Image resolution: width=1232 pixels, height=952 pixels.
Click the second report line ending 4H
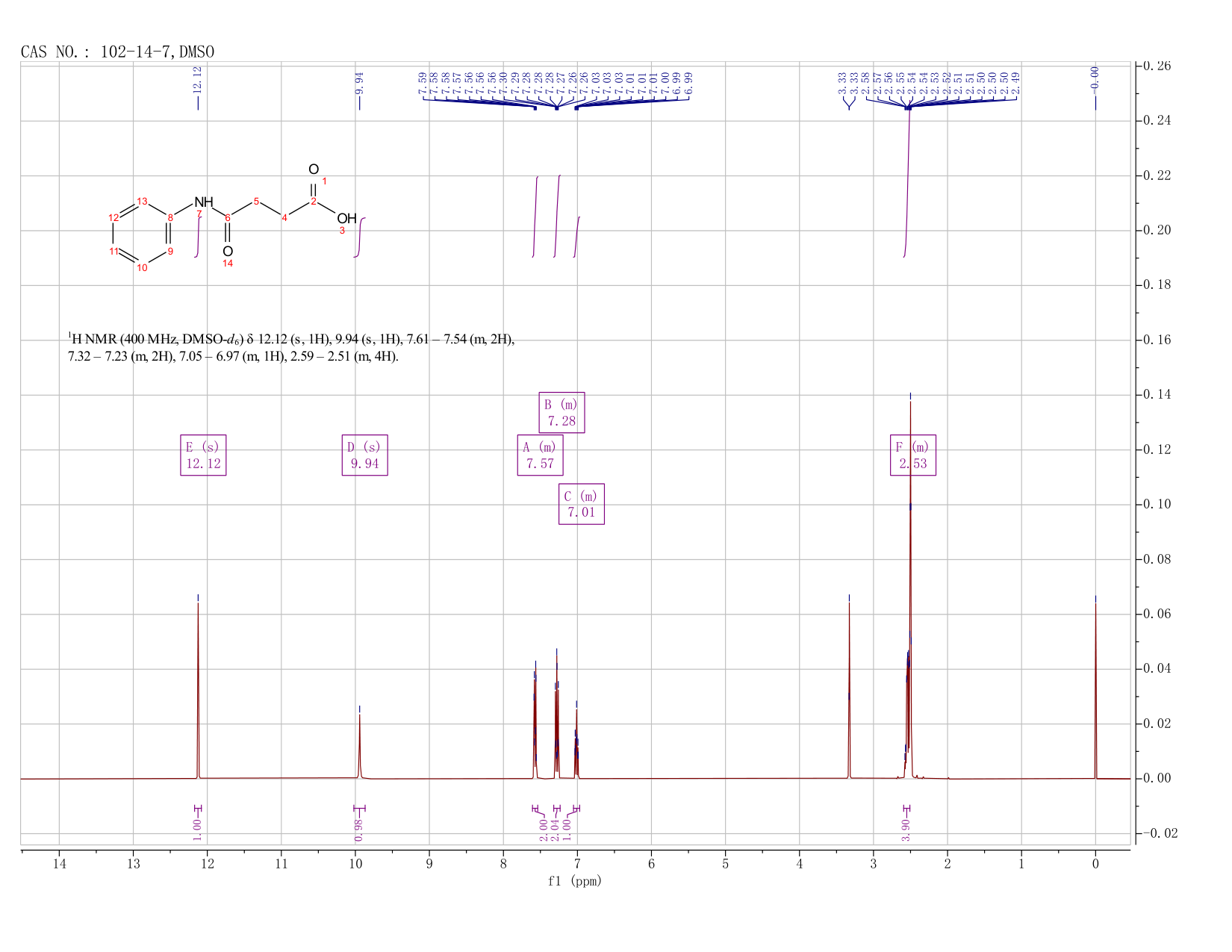(233, 356)
